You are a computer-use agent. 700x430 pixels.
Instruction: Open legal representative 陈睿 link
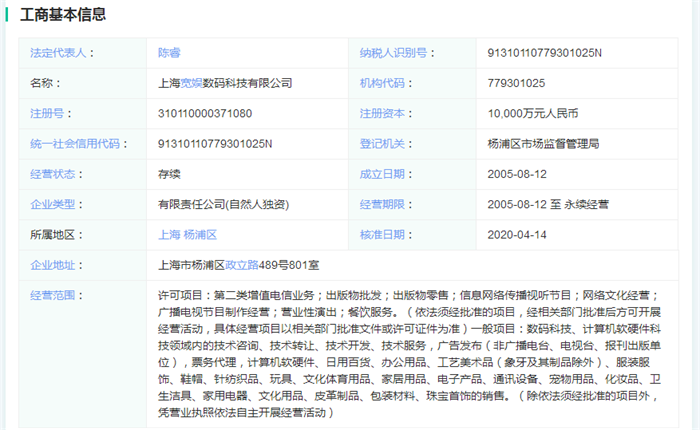169,52
